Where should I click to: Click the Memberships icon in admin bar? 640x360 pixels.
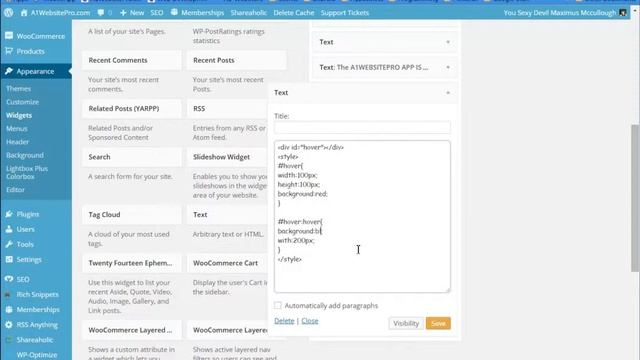click(174, 12)
